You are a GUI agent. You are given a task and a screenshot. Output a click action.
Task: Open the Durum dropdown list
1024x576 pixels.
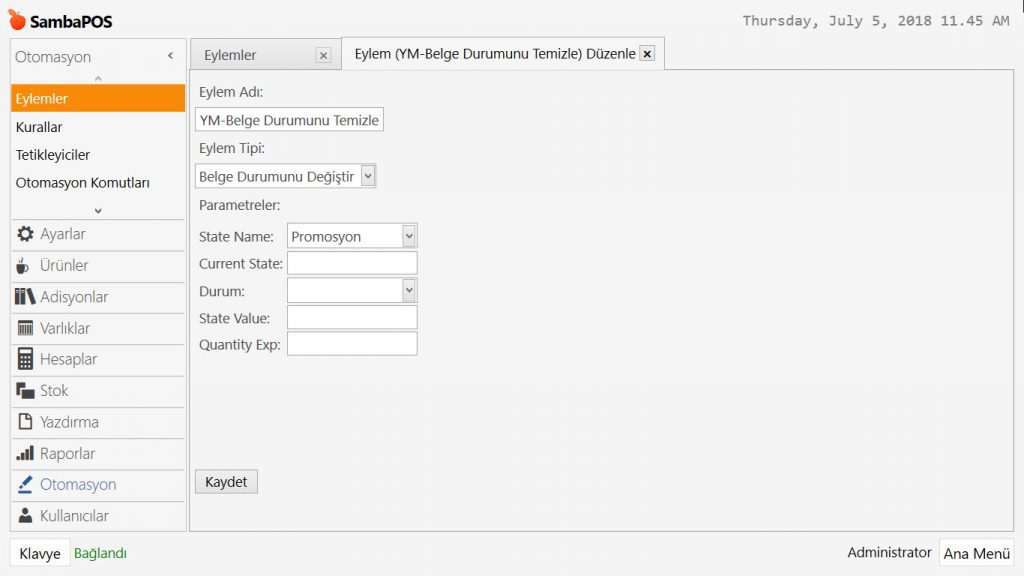408,290
